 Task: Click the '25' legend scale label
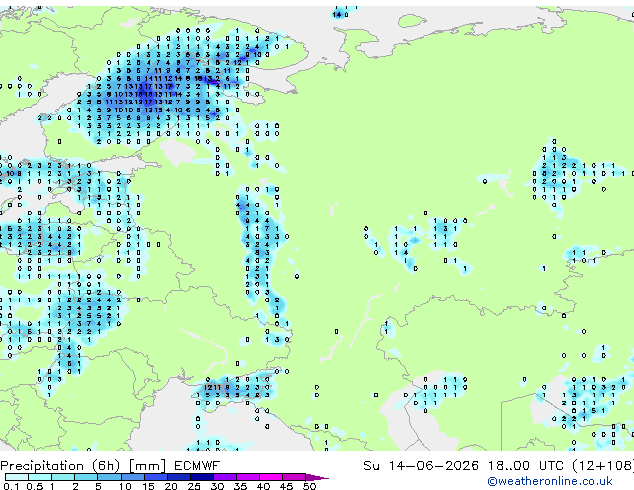(194, 486)
